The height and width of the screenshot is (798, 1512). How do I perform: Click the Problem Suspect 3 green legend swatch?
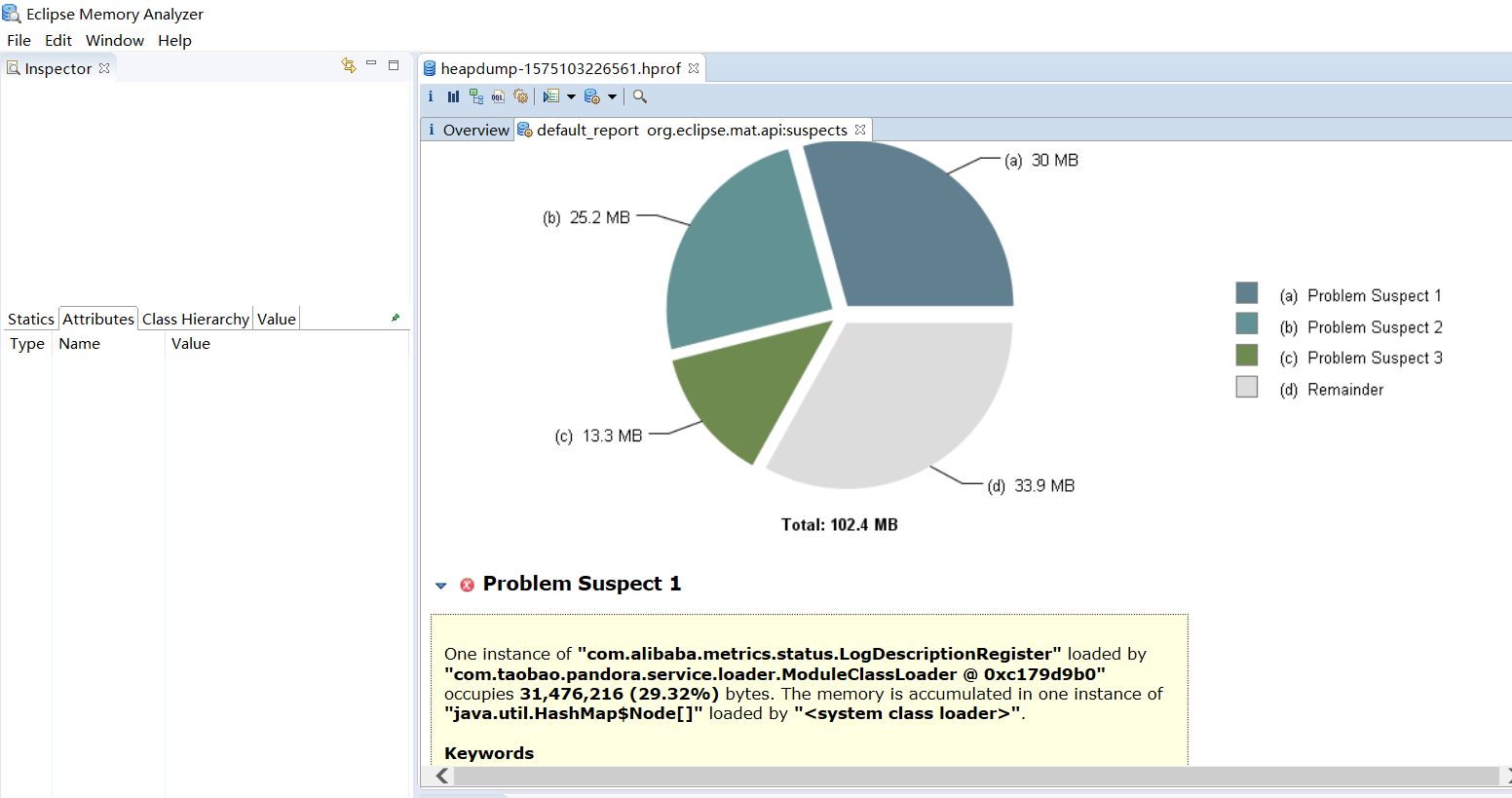click(x=1247, y=355)
